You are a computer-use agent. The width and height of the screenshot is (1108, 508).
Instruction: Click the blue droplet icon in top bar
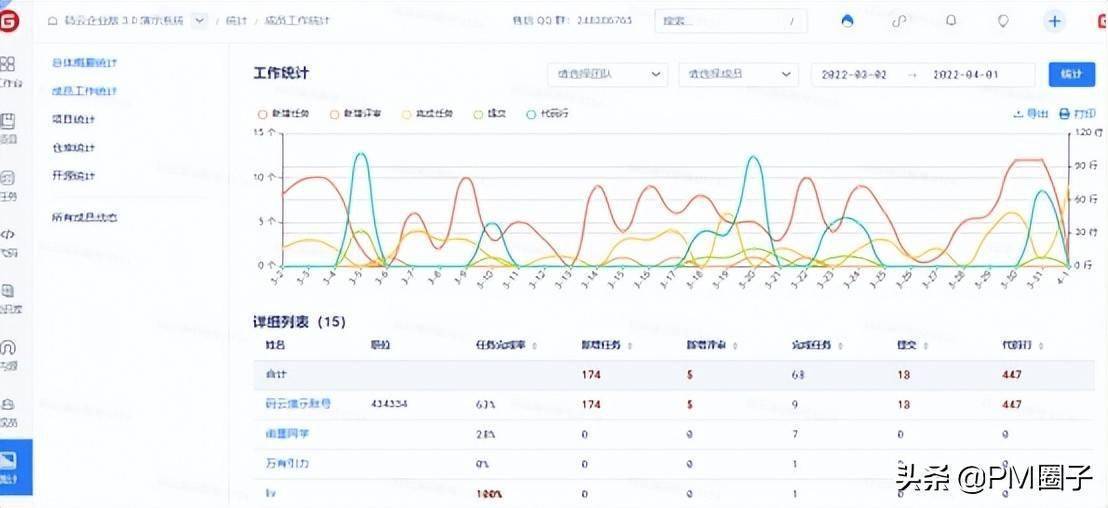(847, 20)
